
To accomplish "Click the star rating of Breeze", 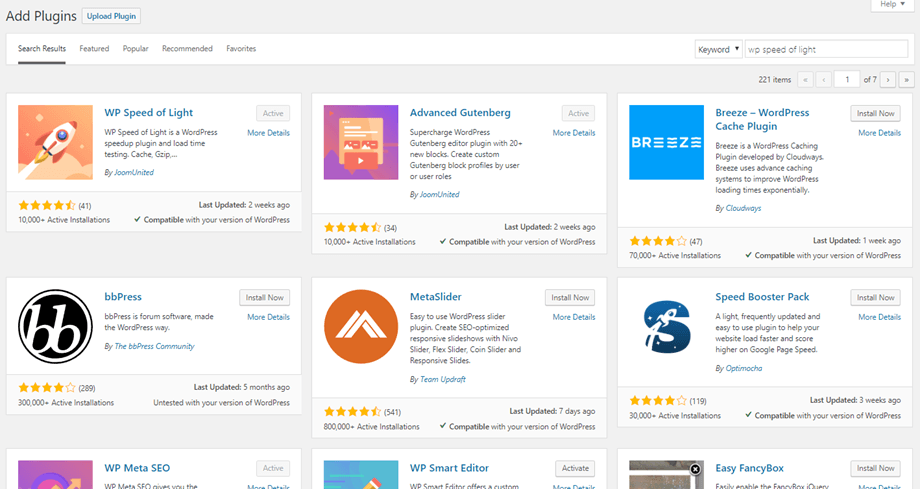I will pos(658,241).
